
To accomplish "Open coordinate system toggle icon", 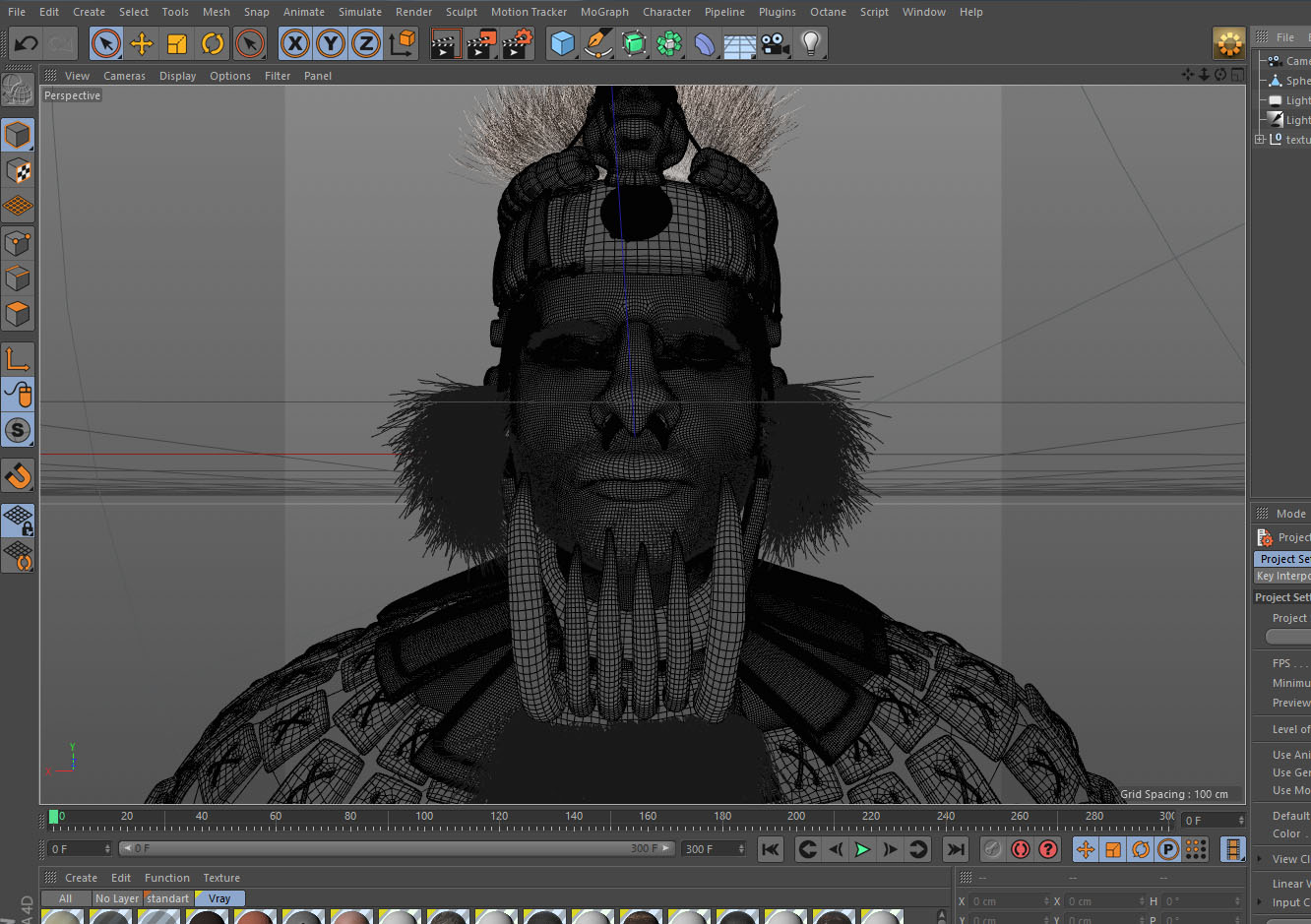I will 403,43.
